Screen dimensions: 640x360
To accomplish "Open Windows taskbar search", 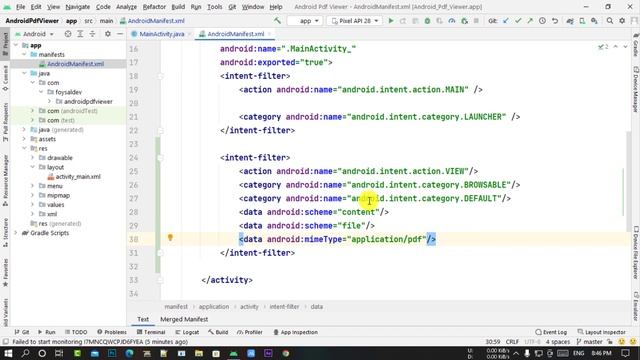I will [25, 353].
